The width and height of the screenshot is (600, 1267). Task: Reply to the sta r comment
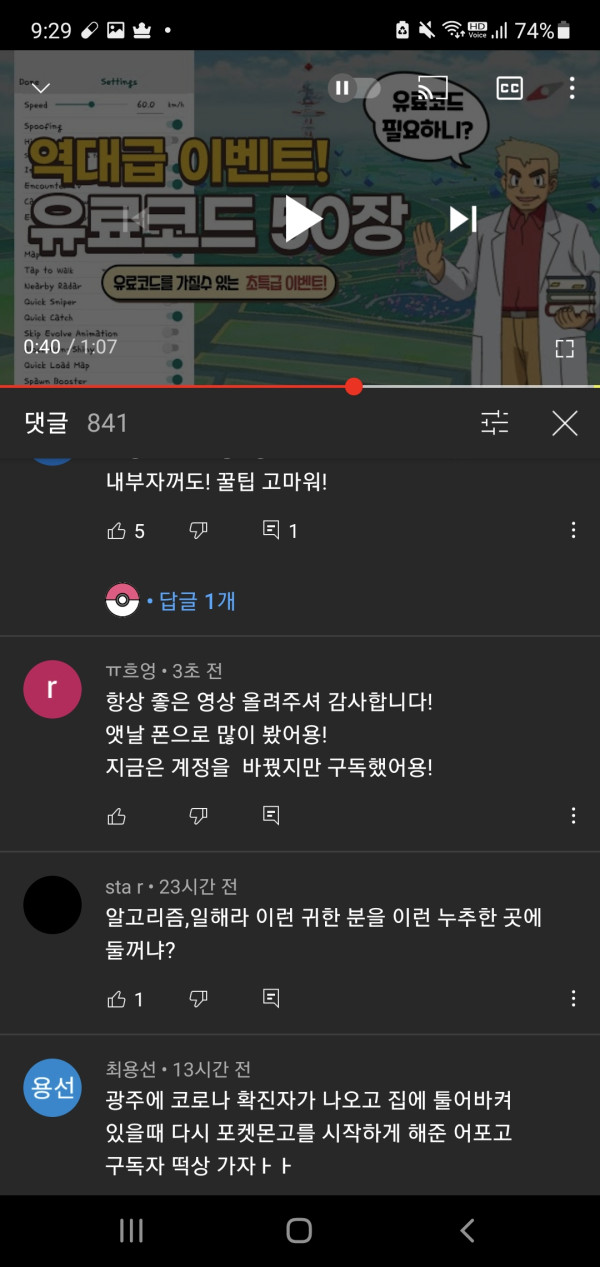pos(271,999)
